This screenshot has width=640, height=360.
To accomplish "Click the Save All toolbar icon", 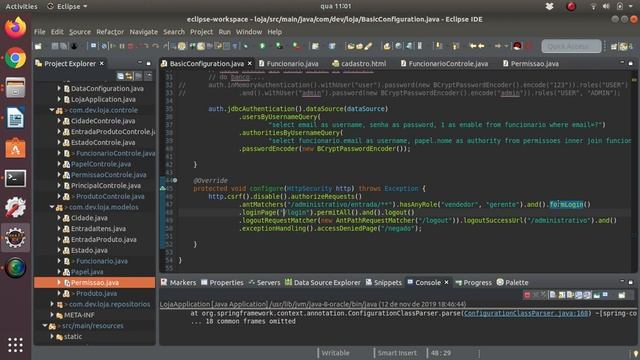I will coord(64,46).
